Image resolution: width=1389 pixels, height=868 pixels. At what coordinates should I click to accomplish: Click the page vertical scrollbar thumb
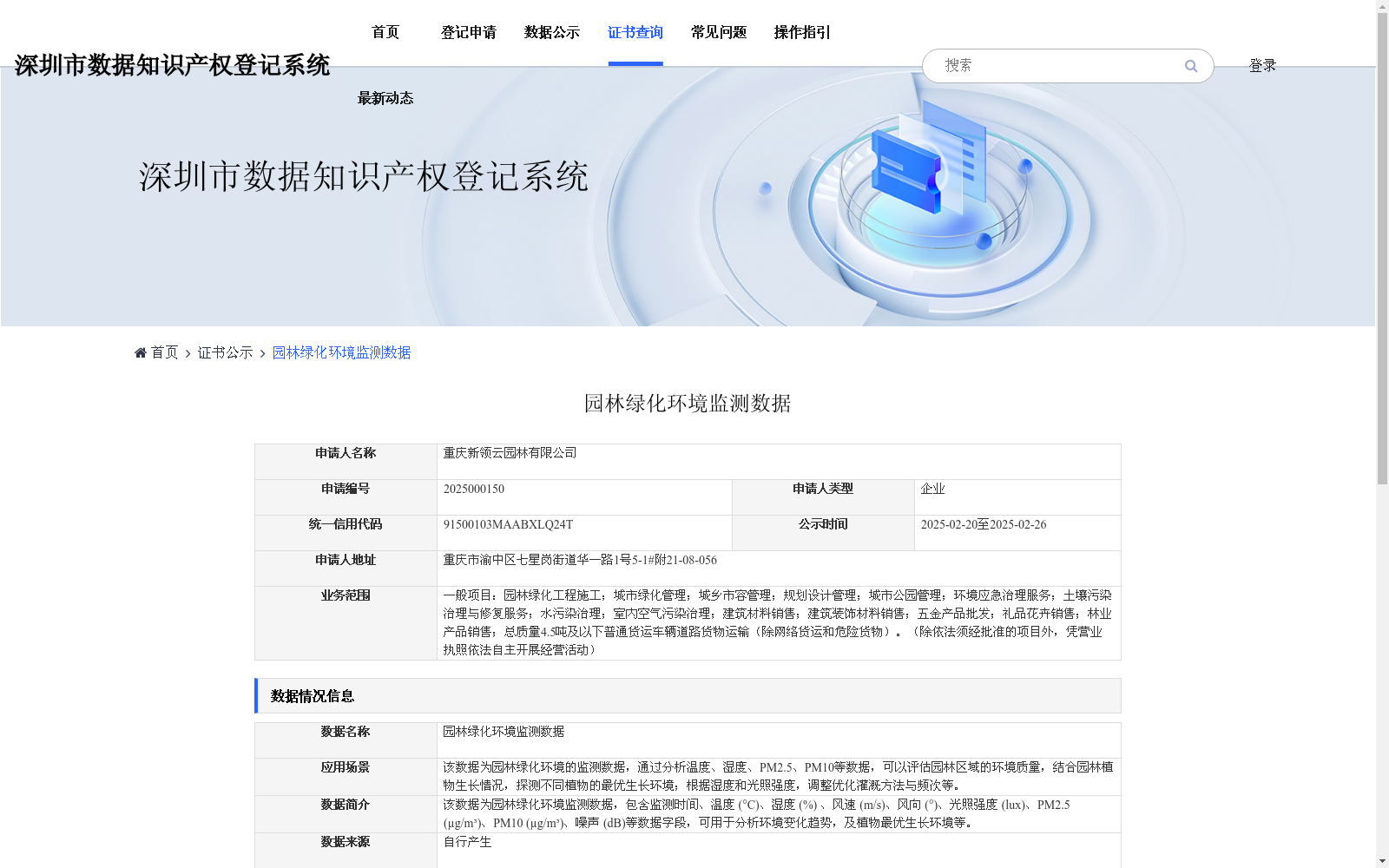coord(1382,250)
